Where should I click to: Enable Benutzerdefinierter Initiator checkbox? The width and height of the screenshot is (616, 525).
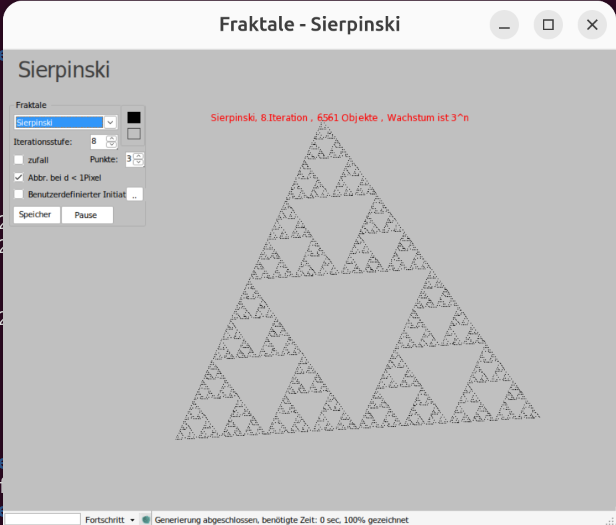[x=19, y=194]
